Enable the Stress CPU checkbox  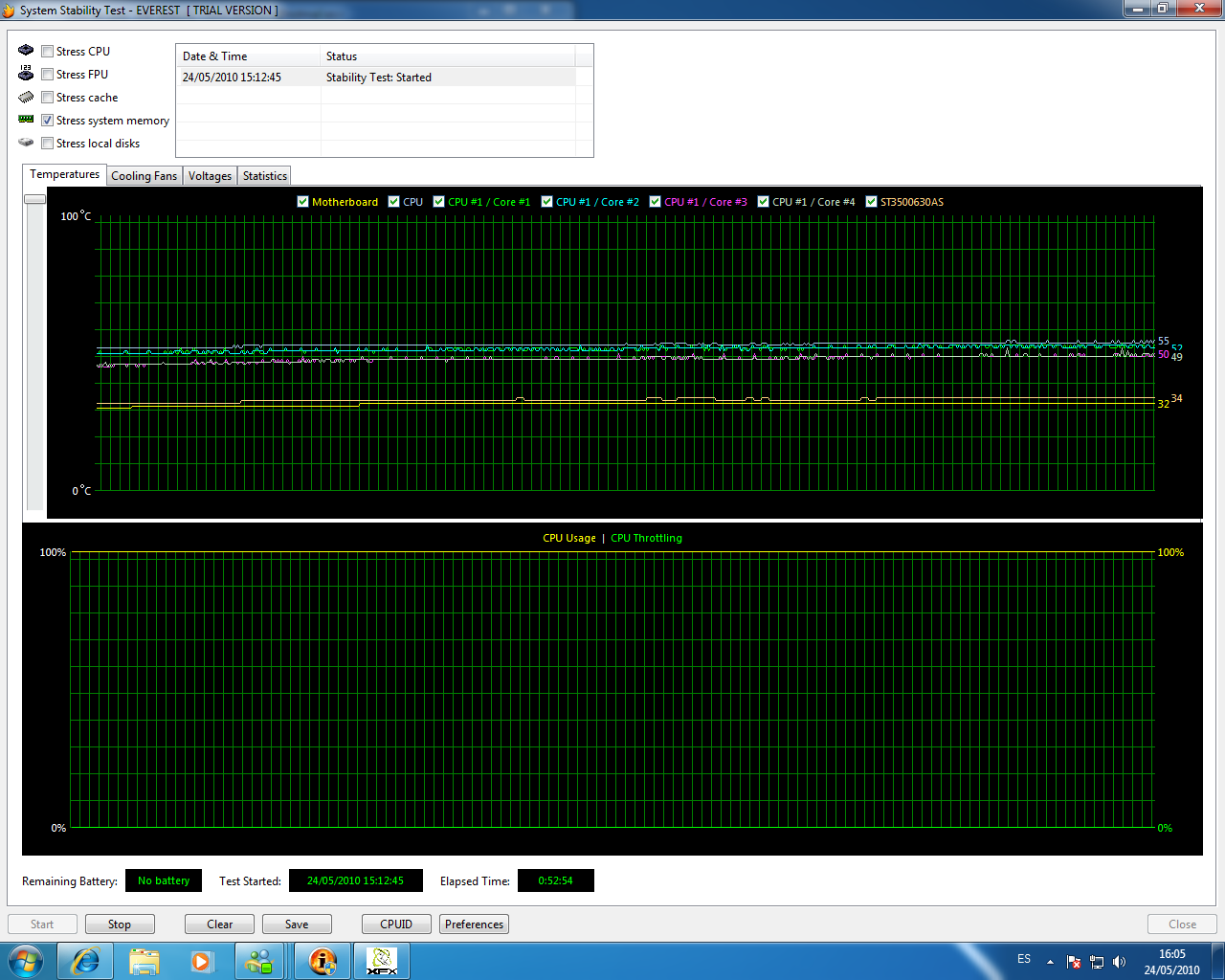(x=48, y=52)
